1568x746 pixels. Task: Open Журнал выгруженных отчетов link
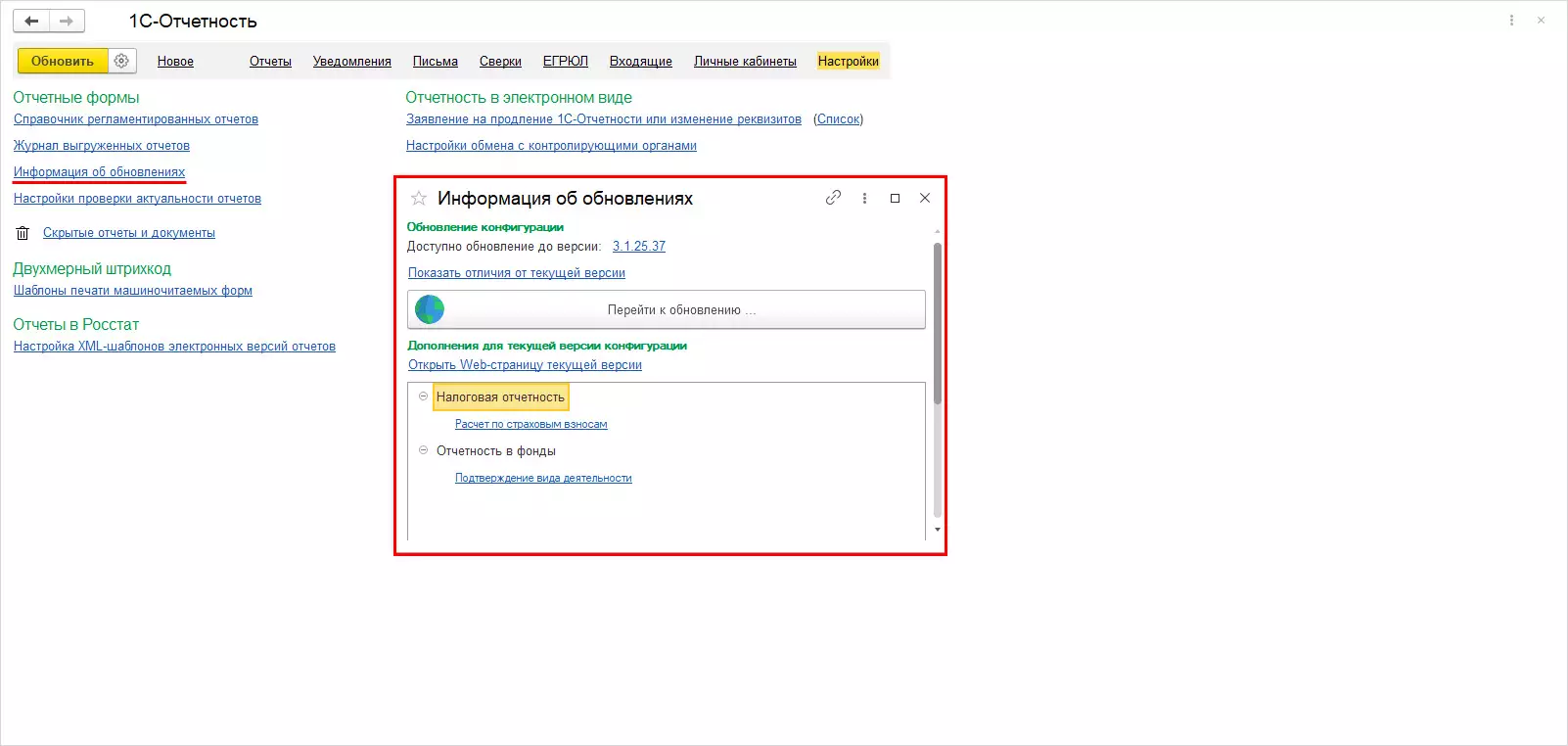coord(102,146)
